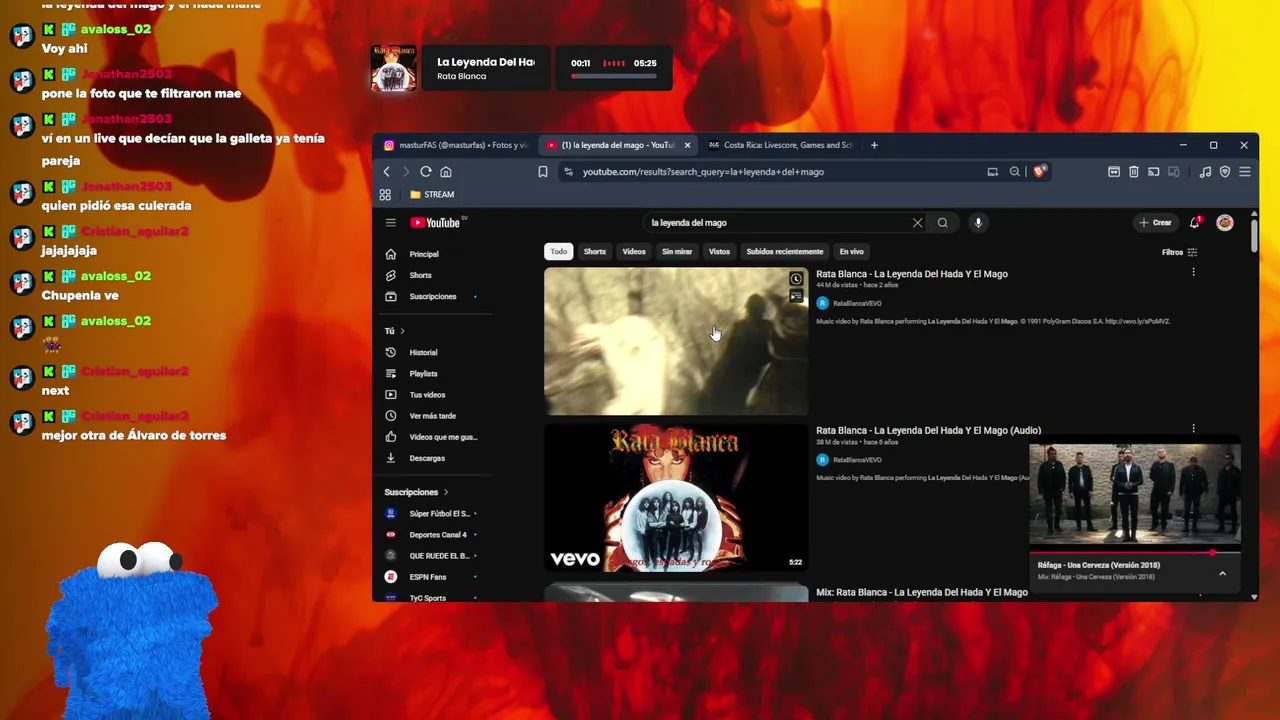Screen dimensions: 1280x720
Task: Open more options for the Audio video result
Action: click(x=1193, y=429)
